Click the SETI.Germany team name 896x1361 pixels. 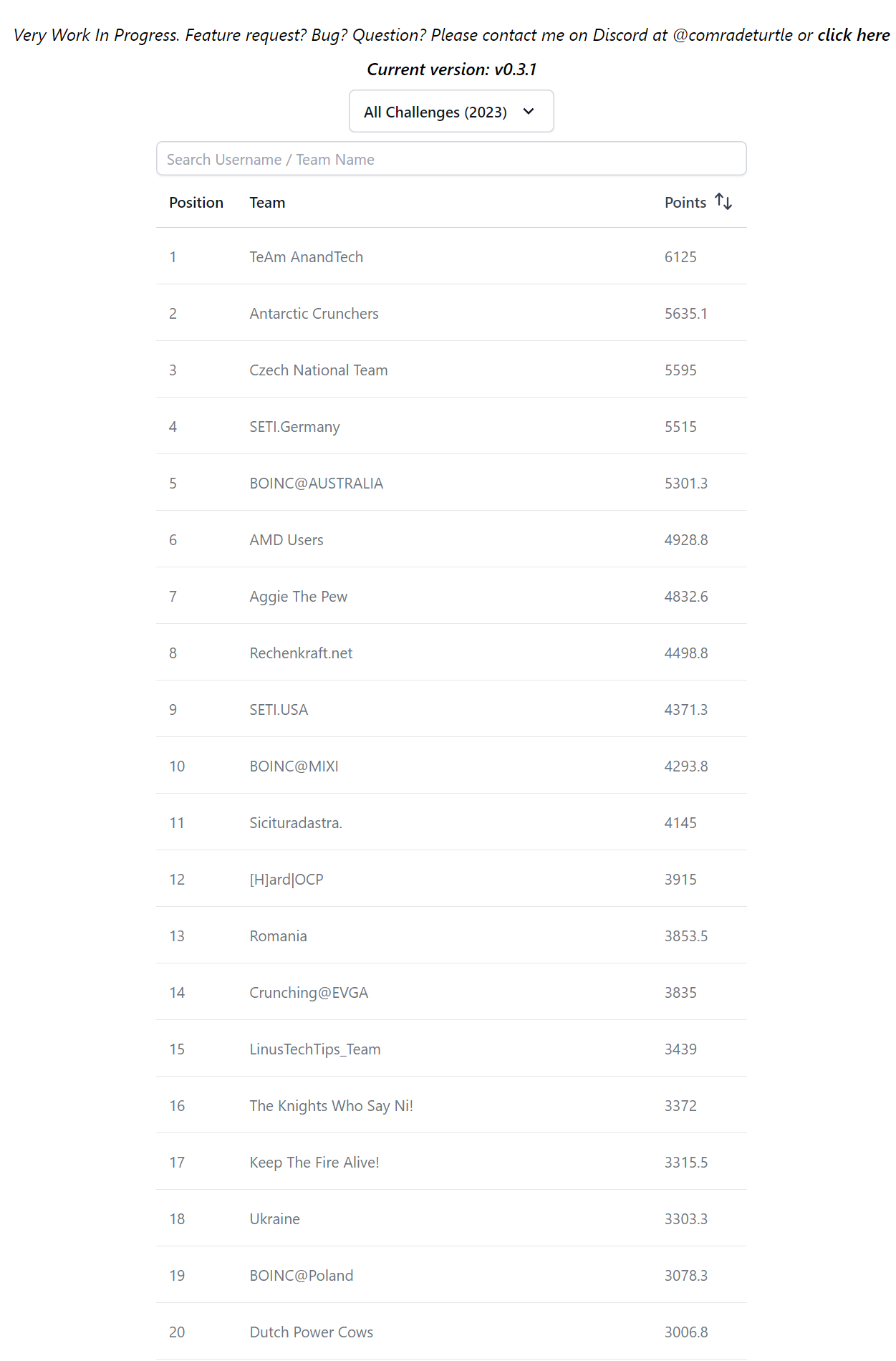click(294, 427)
